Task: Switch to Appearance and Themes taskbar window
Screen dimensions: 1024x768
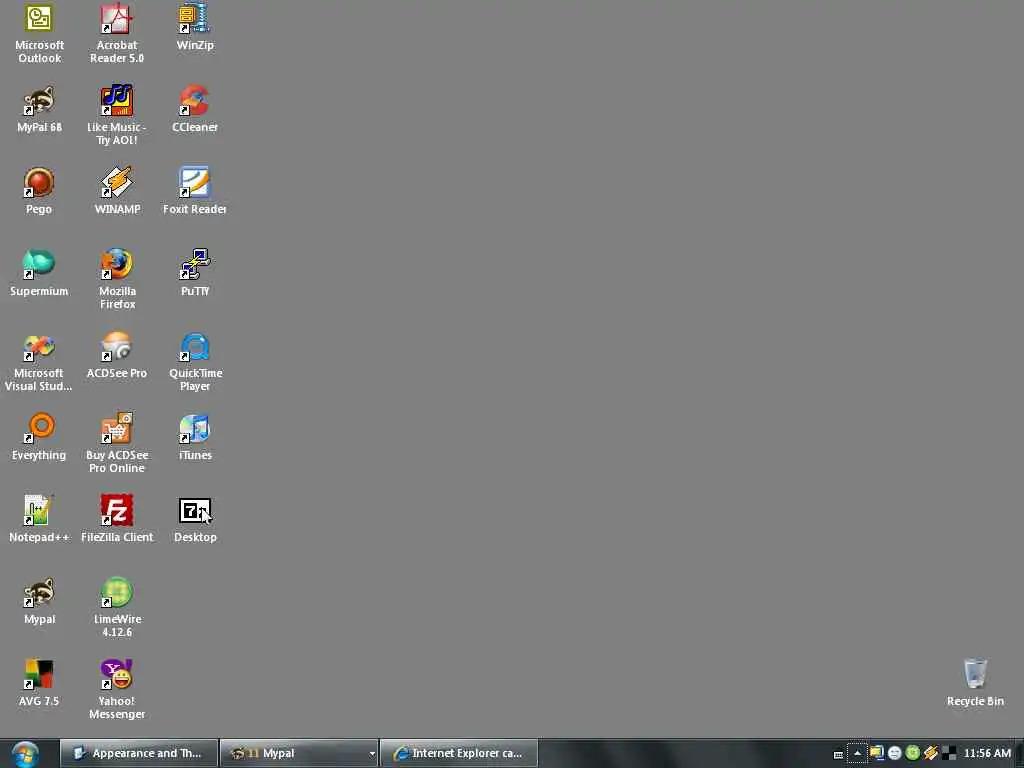Action: pyautogui.click(x=138, y=753)
